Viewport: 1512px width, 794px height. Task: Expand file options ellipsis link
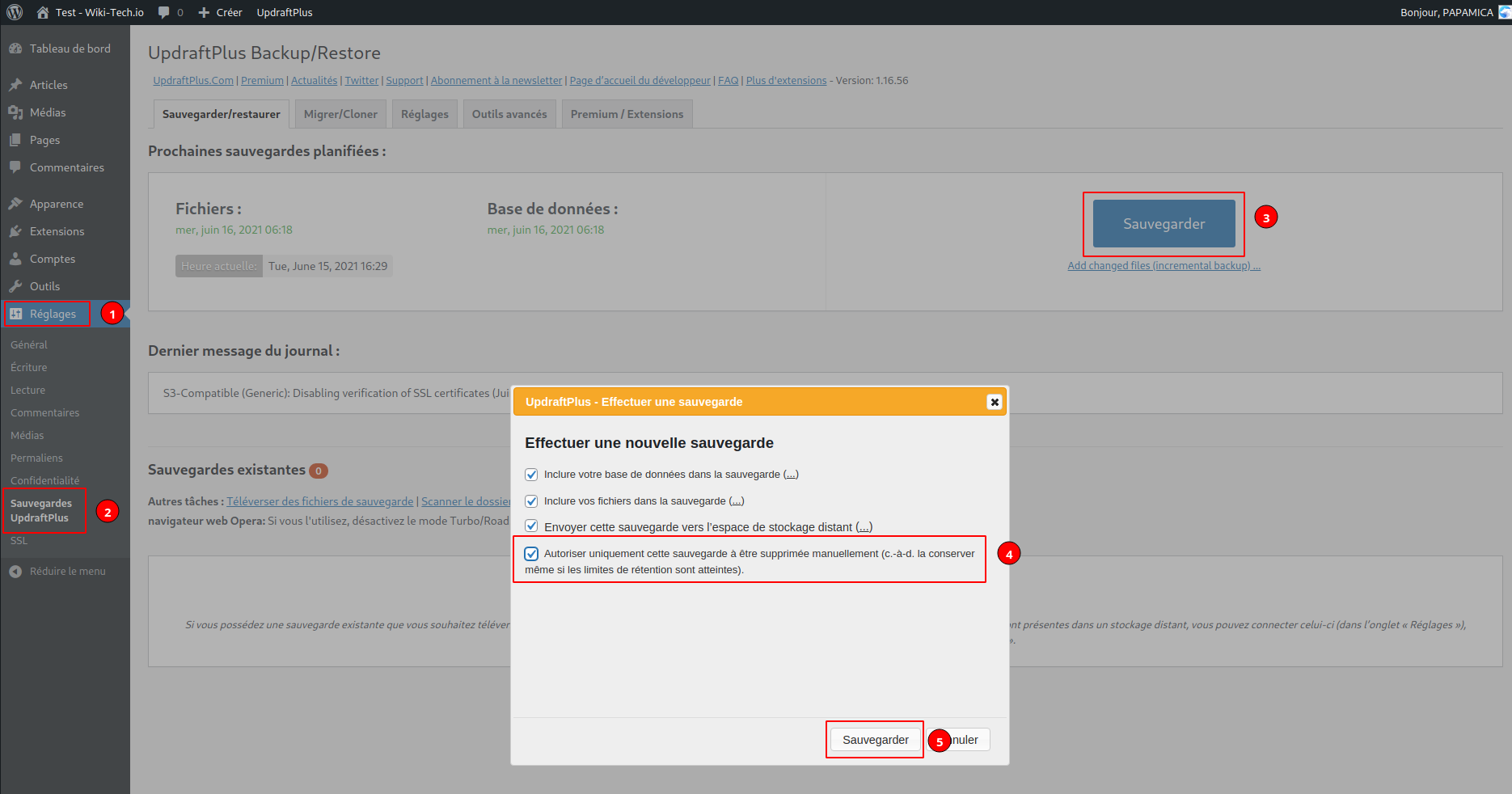pos(737,501)
